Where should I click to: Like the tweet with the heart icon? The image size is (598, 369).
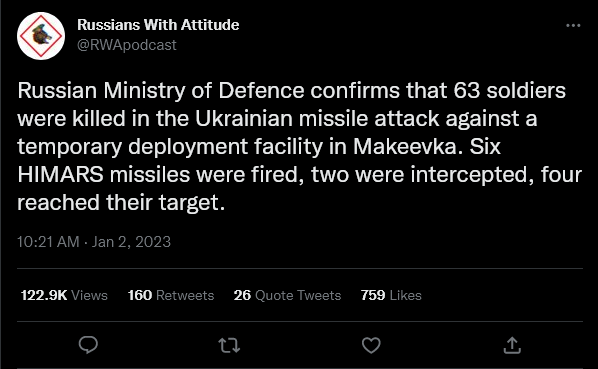click(371, 345)
